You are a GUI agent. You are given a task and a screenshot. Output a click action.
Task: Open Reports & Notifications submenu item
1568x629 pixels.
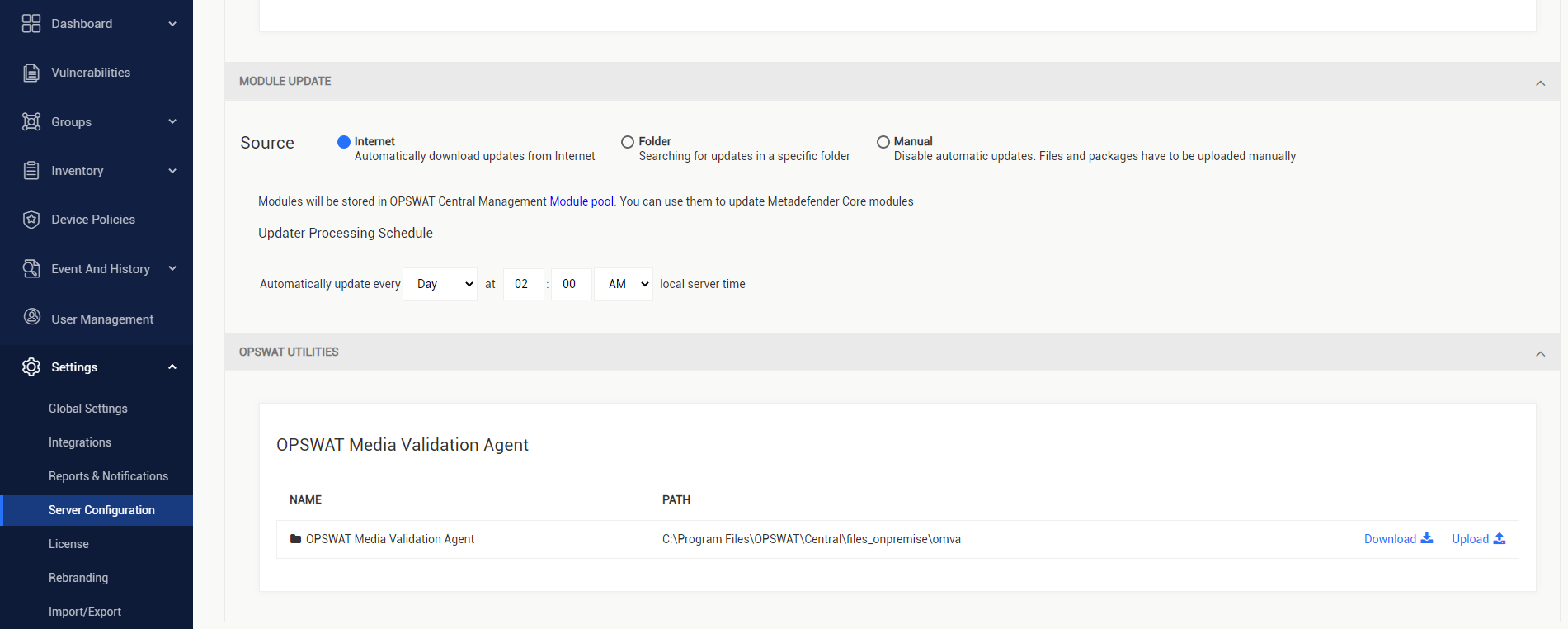click(x=108, y=476)
